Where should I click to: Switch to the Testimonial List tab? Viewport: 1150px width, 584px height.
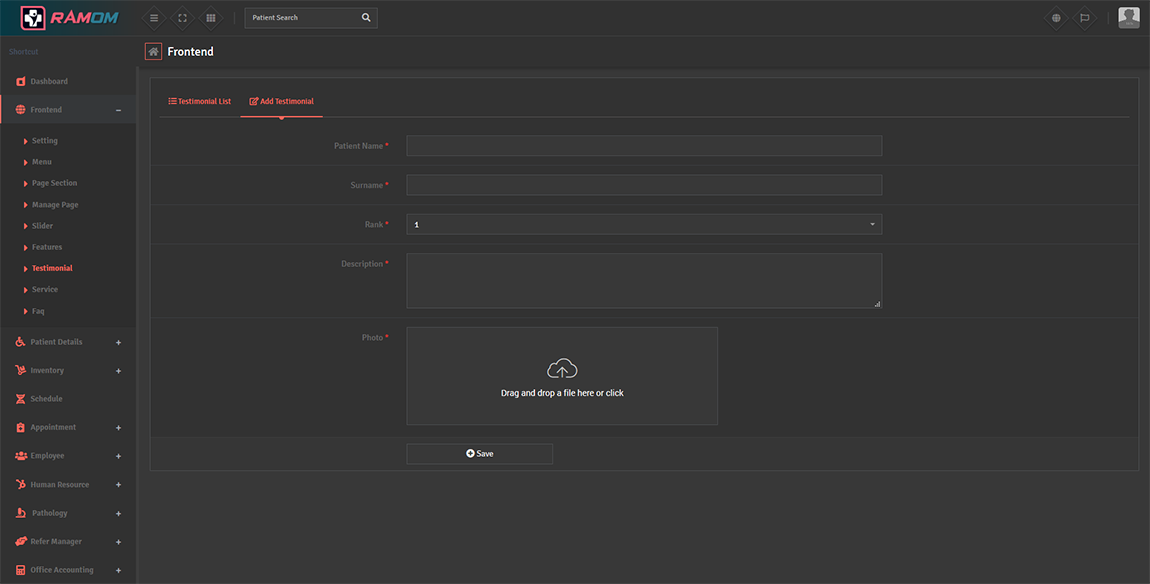(200, 101)
